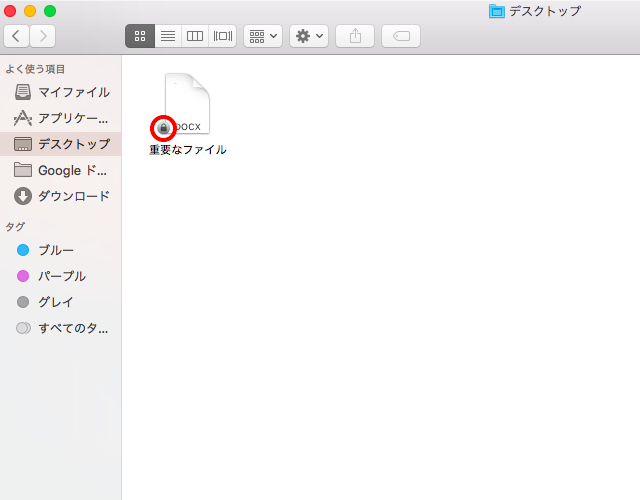Open the gear action menu
This screenshot has height=500, width=640.
click(309, 36)
